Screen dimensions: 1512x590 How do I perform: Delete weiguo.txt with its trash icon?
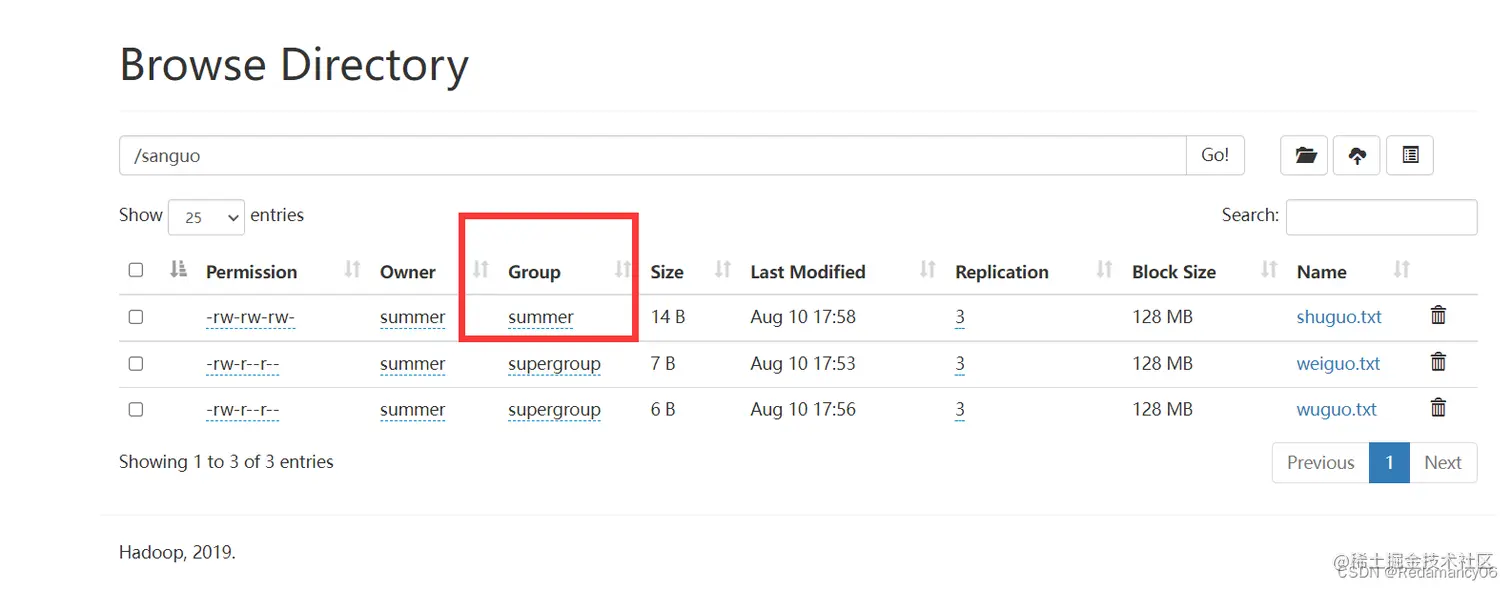[x=1438, y=362]
